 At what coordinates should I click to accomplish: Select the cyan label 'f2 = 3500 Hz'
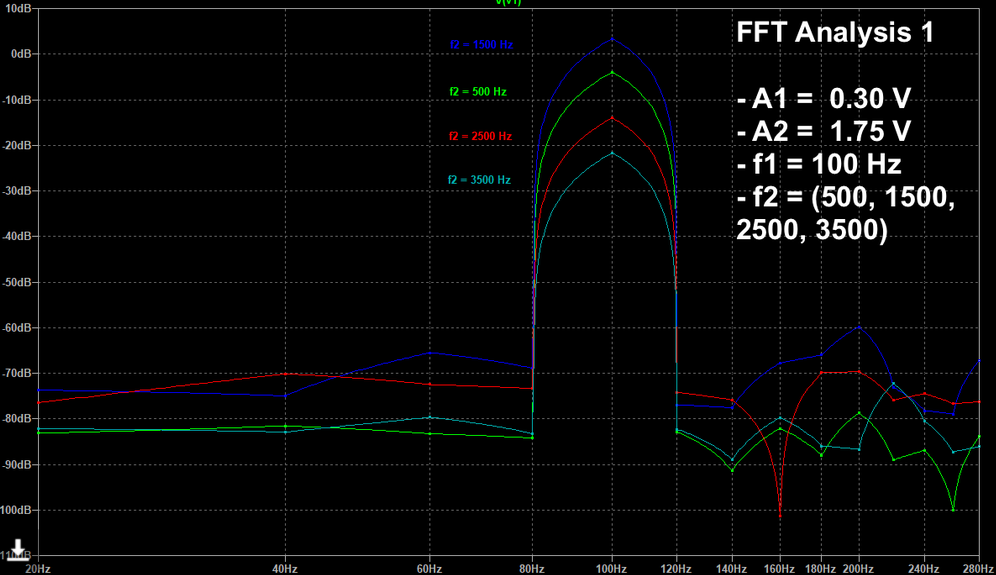479,180
